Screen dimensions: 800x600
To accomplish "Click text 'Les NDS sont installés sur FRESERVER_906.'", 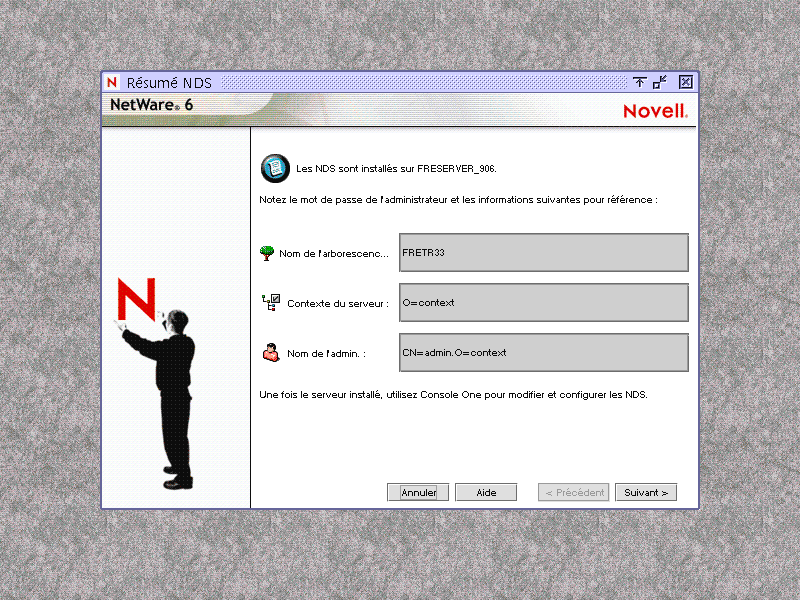I will (x=396, y=169).
